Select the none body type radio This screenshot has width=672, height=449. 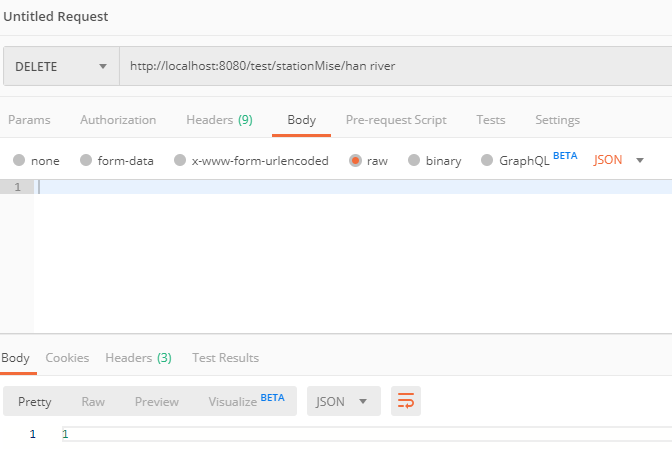tap(19, 160)
